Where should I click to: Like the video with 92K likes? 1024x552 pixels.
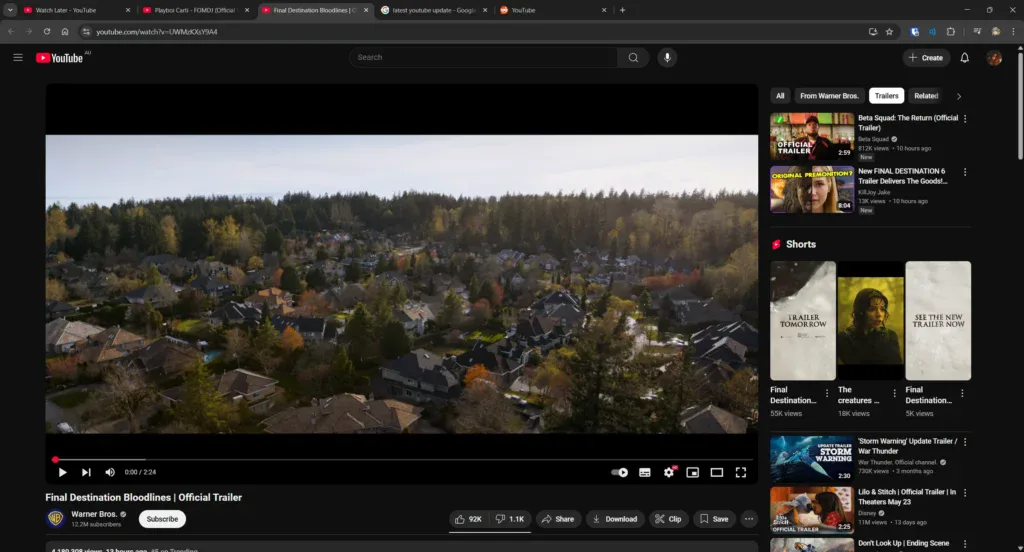click(x=468, y=519)
